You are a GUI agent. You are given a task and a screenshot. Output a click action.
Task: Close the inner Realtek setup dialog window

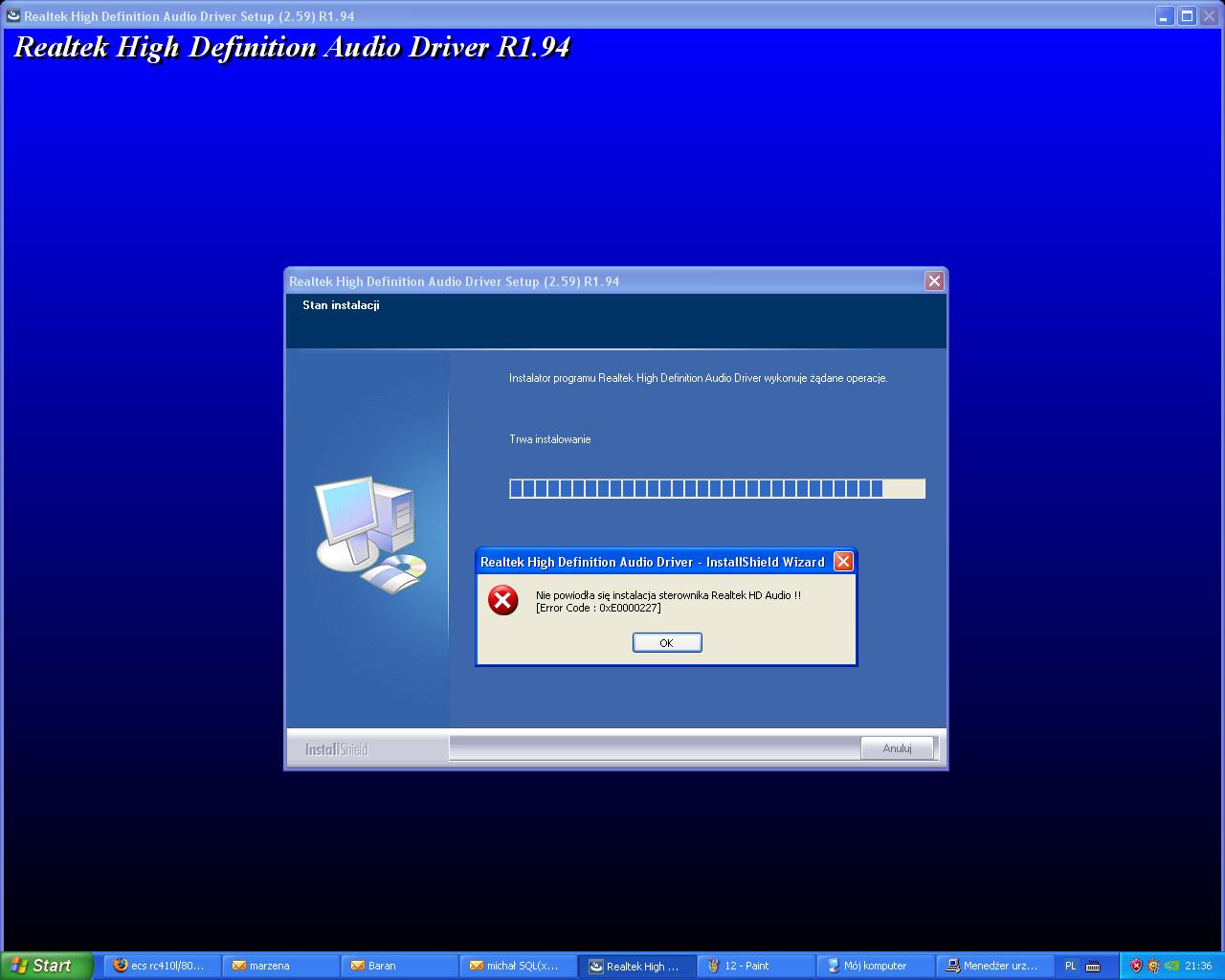(934, 280)
